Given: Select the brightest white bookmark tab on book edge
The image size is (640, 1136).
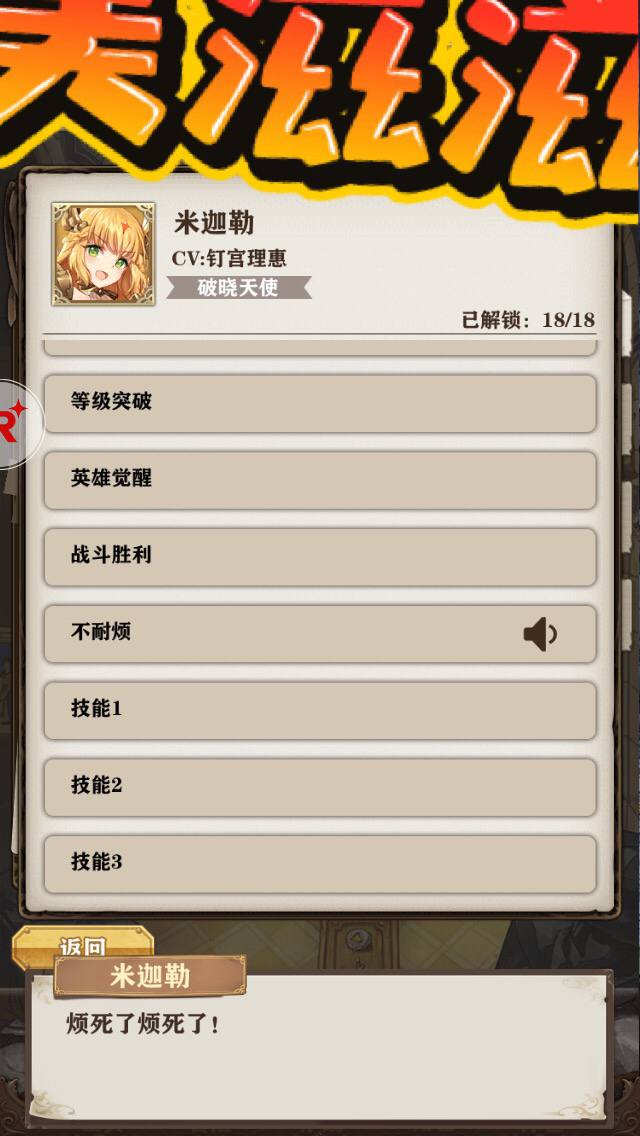Looking at the screenshot, I should click(626, 323).
